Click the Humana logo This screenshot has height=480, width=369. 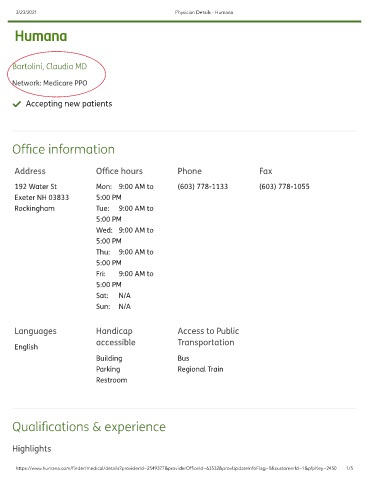[41, 36]
